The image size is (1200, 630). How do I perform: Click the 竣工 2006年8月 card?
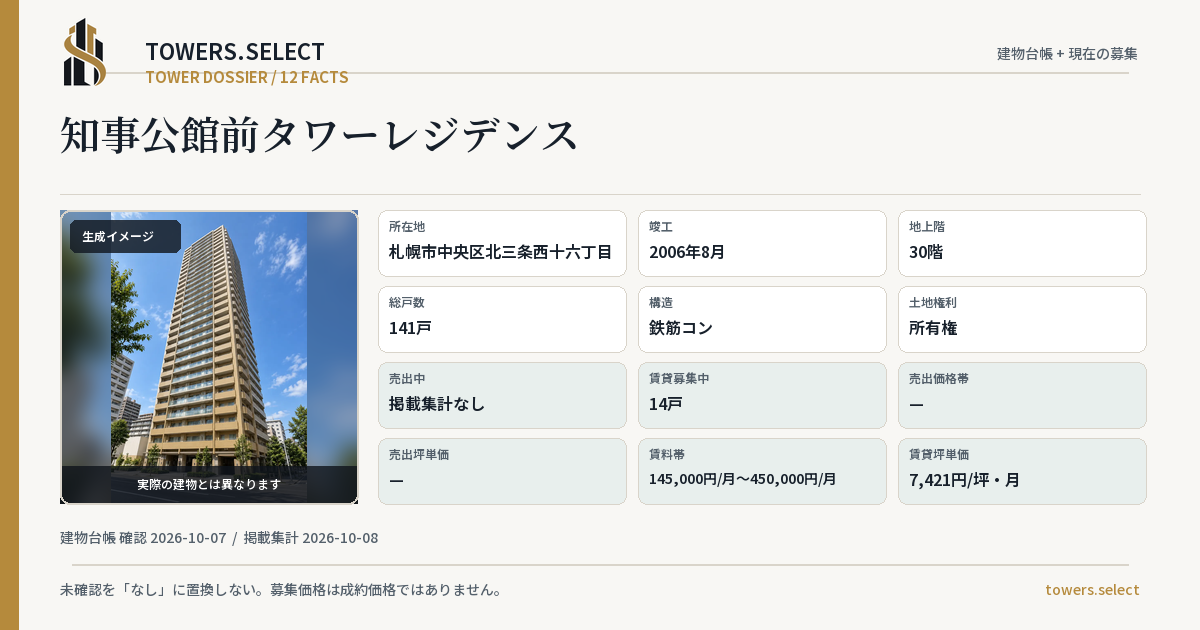point(762,243)
